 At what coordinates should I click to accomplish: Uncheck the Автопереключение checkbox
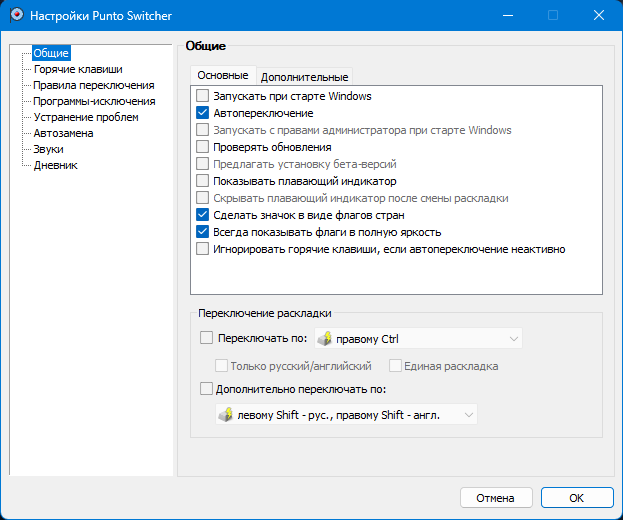click(x=204, y=114)
